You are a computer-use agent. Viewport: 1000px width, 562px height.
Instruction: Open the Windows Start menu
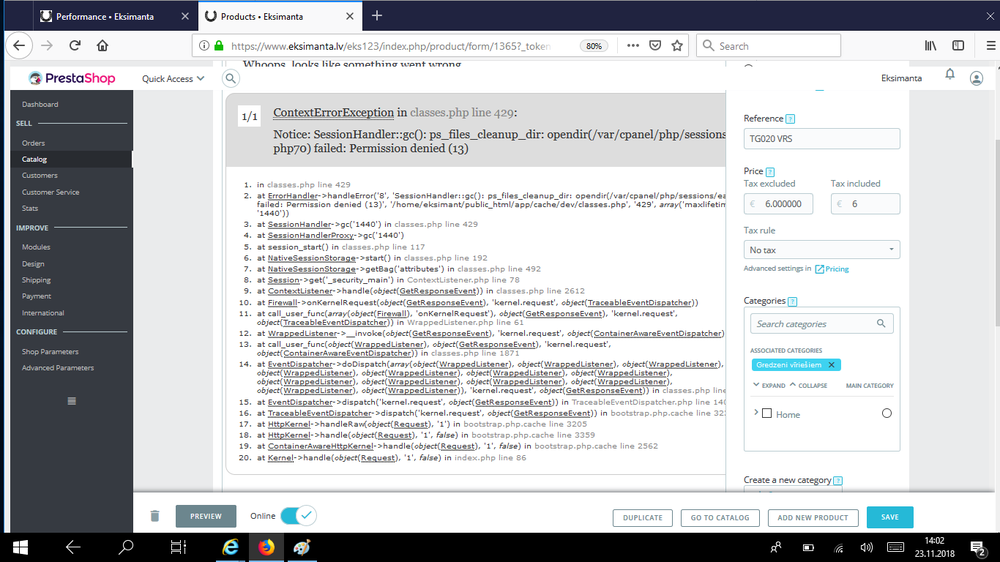20,547
